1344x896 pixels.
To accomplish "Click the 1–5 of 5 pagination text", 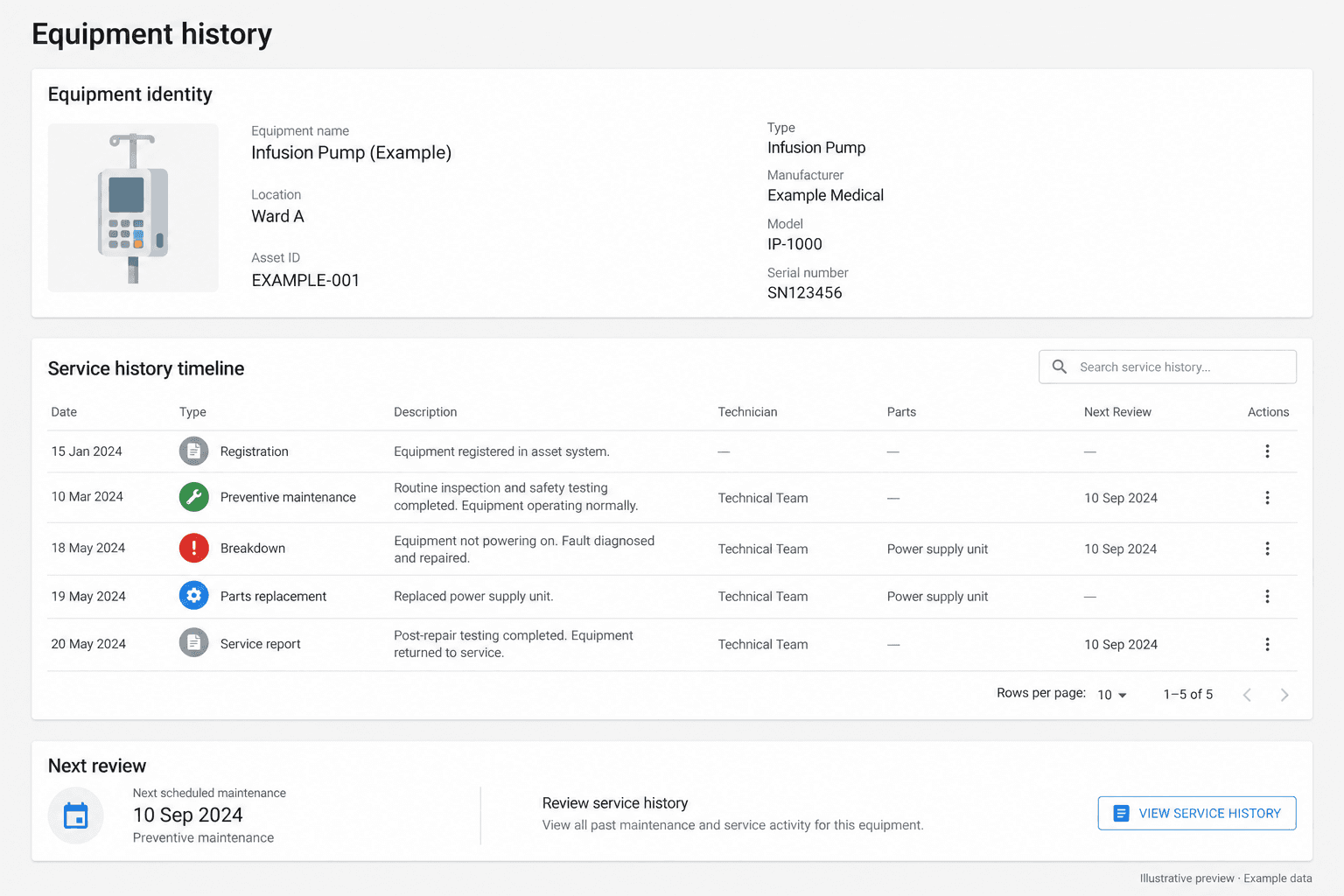I will (1188, 695).
